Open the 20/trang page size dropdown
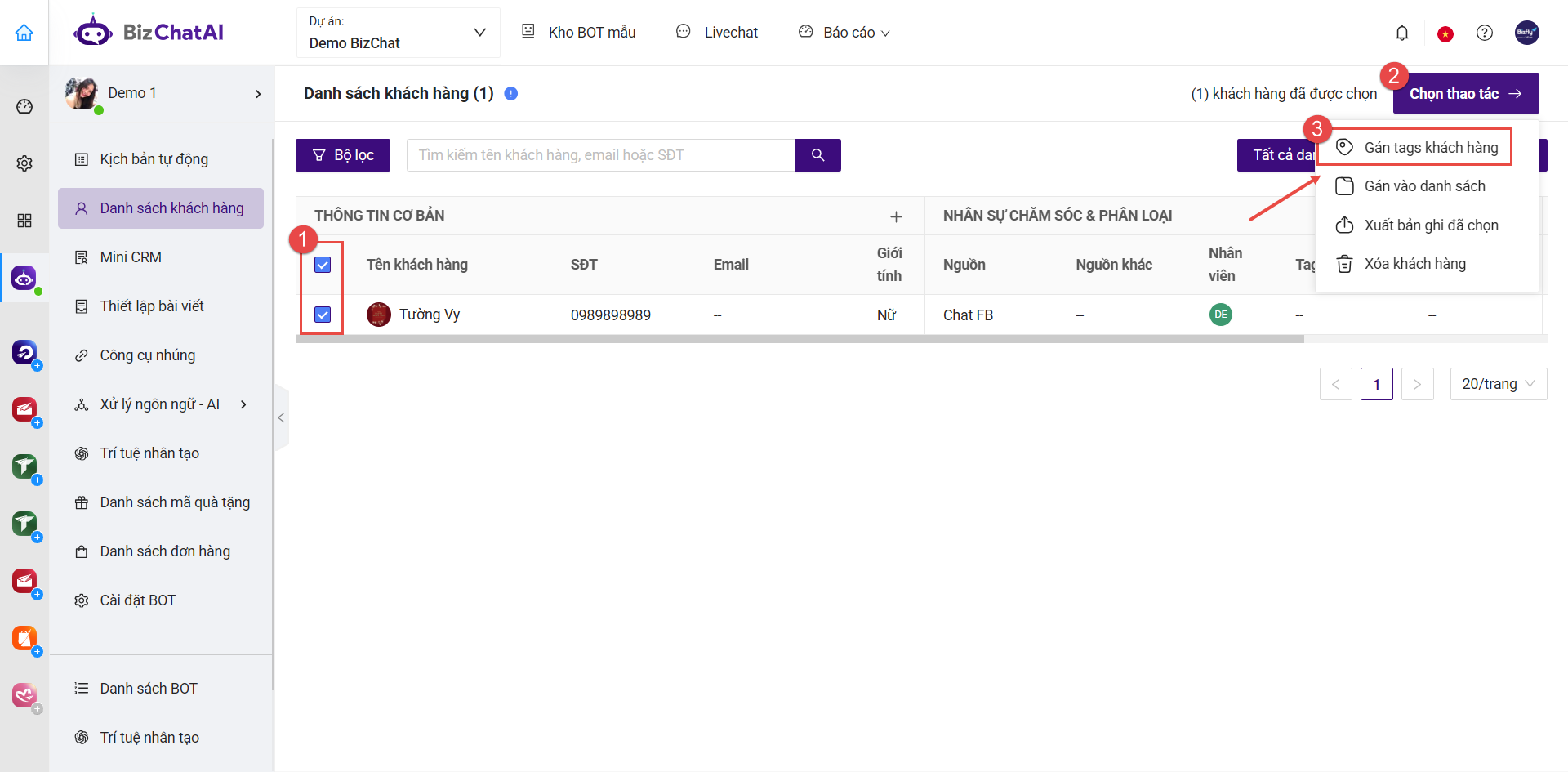The height and width of the screenshot is (772, 1568). [x=1498, y=384]
